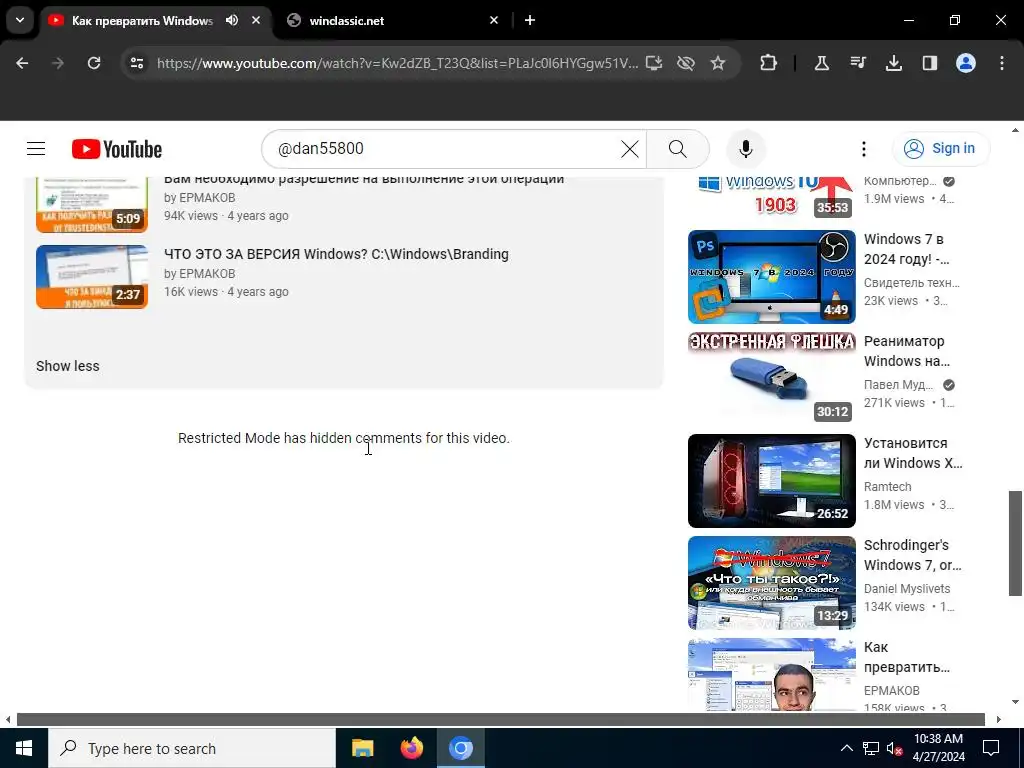1024x768 pixels.
Task: Open 'Windows 7 в 2024 году' thumbnail
Action: pos(772,277)
